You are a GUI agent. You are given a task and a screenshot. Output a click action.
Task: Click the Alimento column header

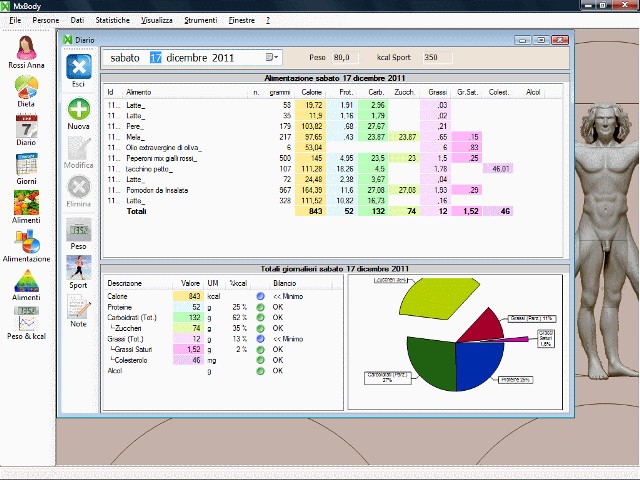[139, 92]
